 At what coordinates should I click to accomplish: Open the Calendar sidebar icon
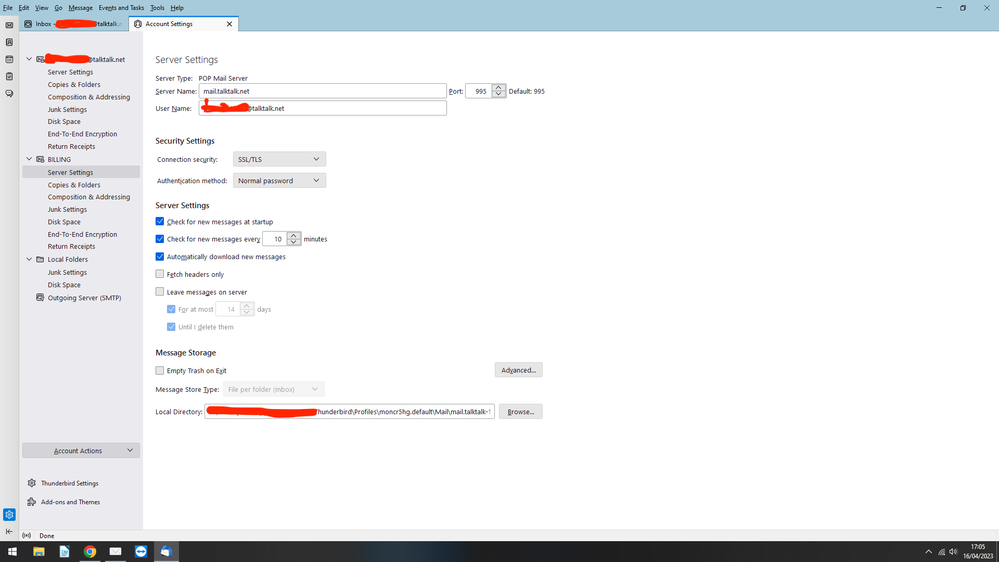tap(9, 59)
